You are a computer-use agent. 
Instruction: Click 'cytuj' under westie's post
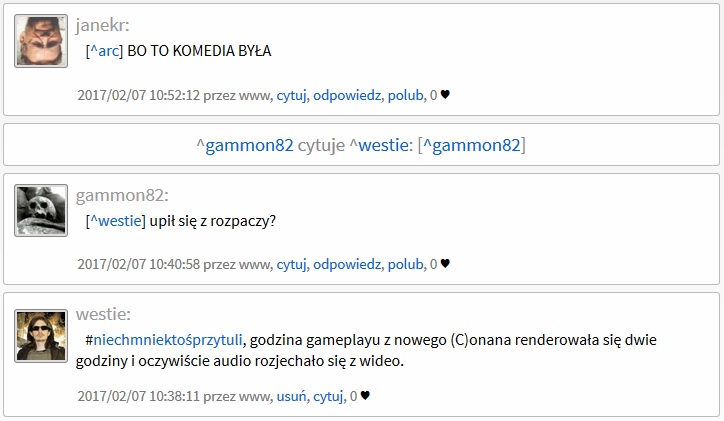[x=328, y=397]
